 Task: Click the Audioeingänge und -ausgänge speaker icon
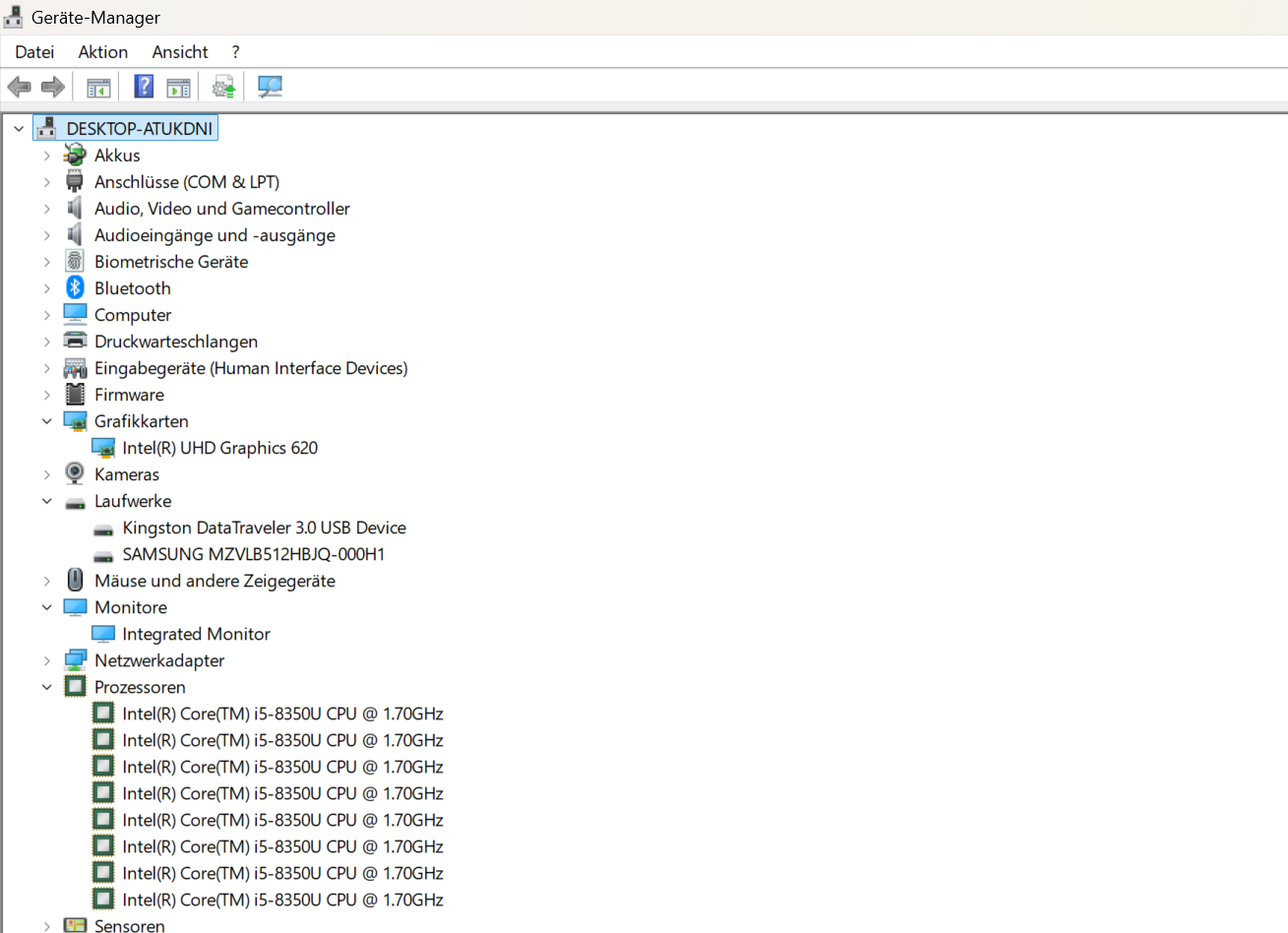pos(75,234)
